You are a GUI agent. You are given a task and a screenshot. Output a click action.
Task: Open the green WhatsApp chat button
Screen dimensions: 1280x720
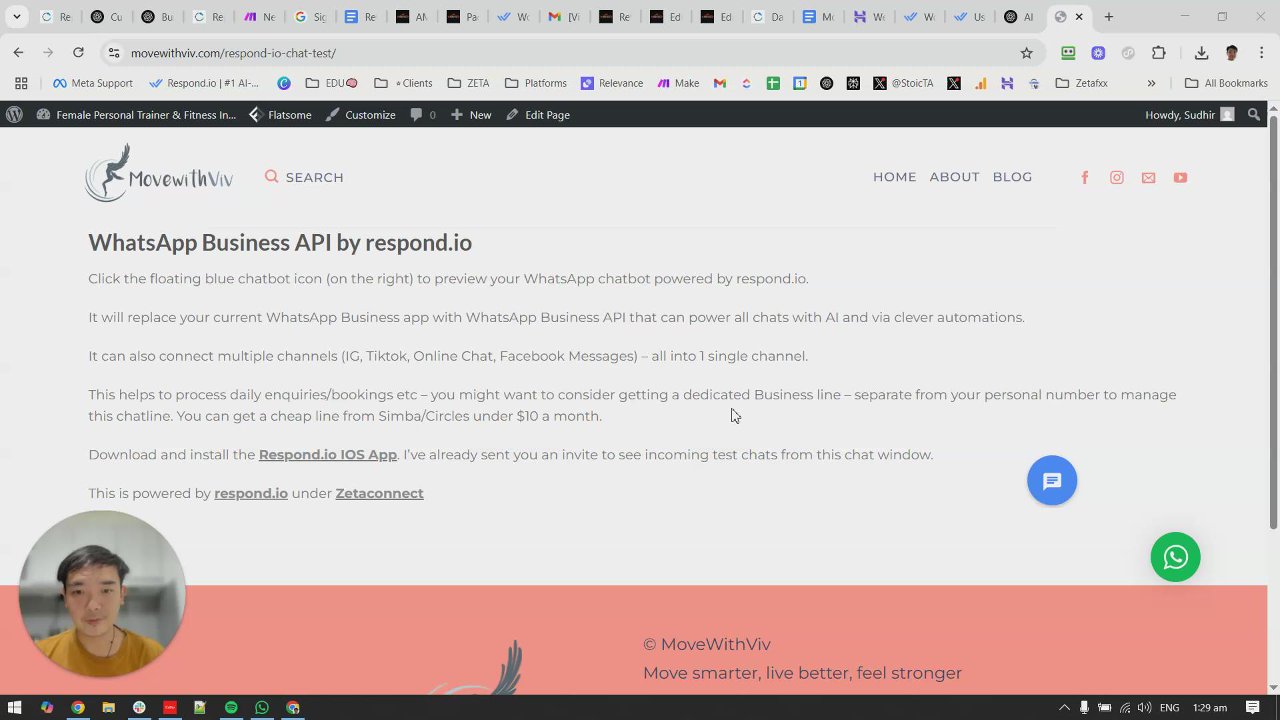click(1175, 557)
